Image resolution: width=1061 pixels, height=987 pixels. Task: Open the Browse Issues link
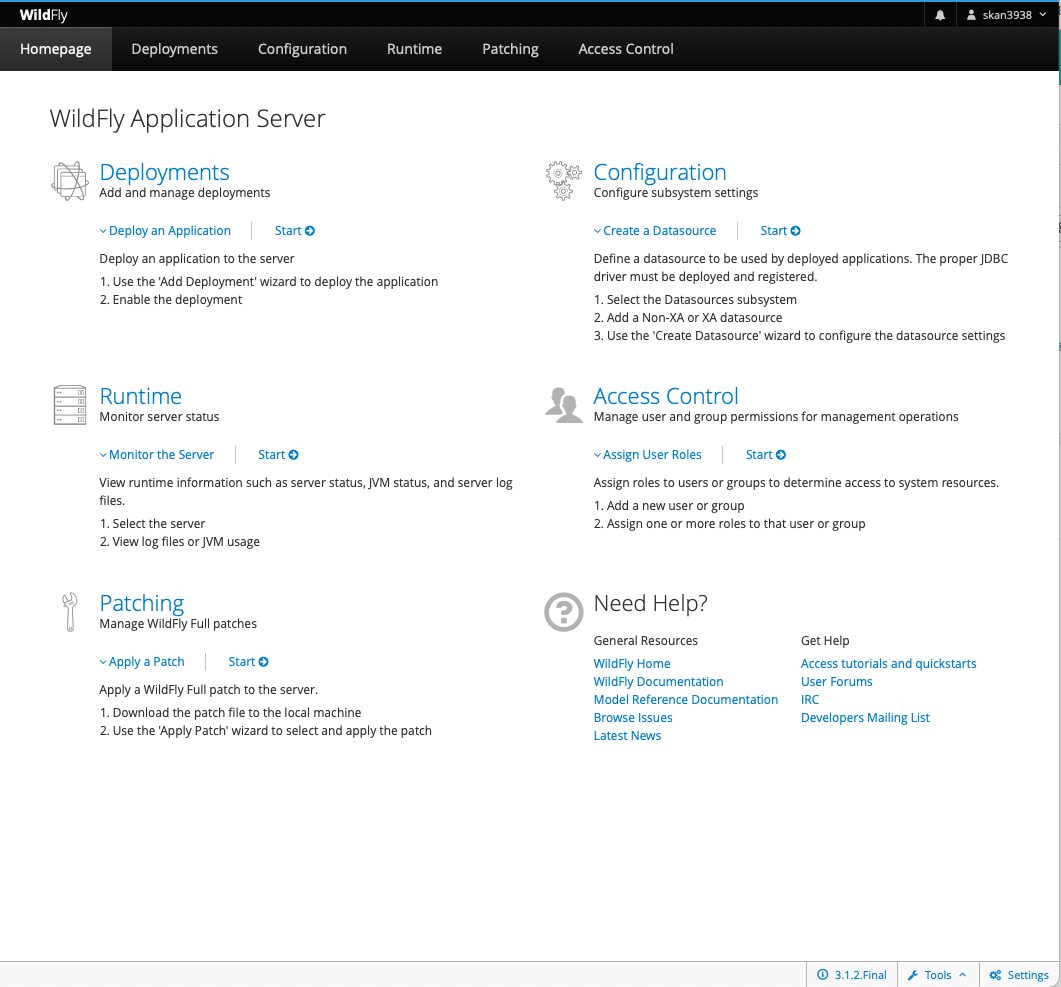pos(633,718)
